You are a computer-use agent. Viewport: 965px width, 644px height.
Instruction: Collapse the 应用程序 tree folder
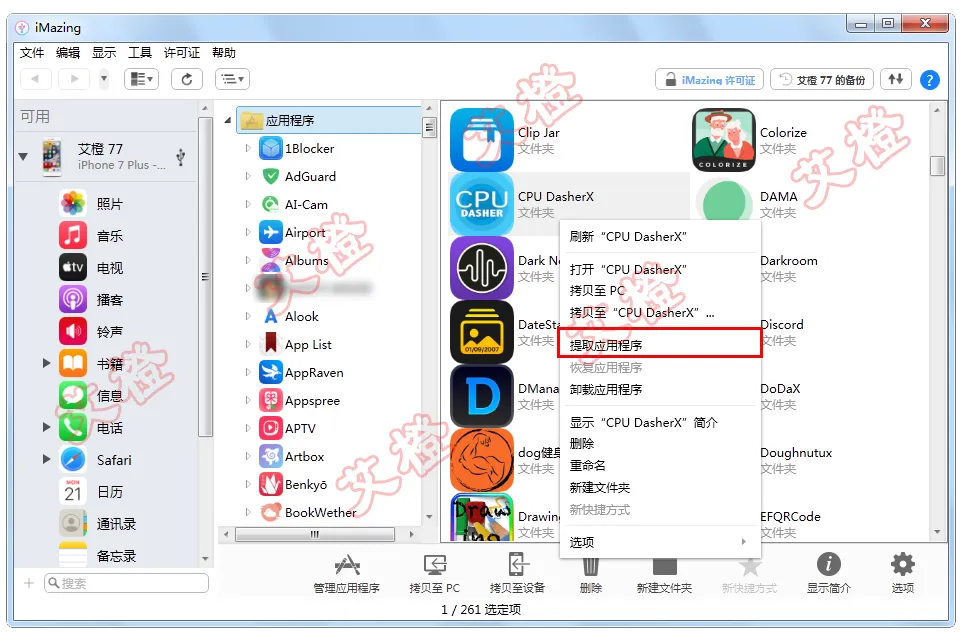(x=228, y=120)
